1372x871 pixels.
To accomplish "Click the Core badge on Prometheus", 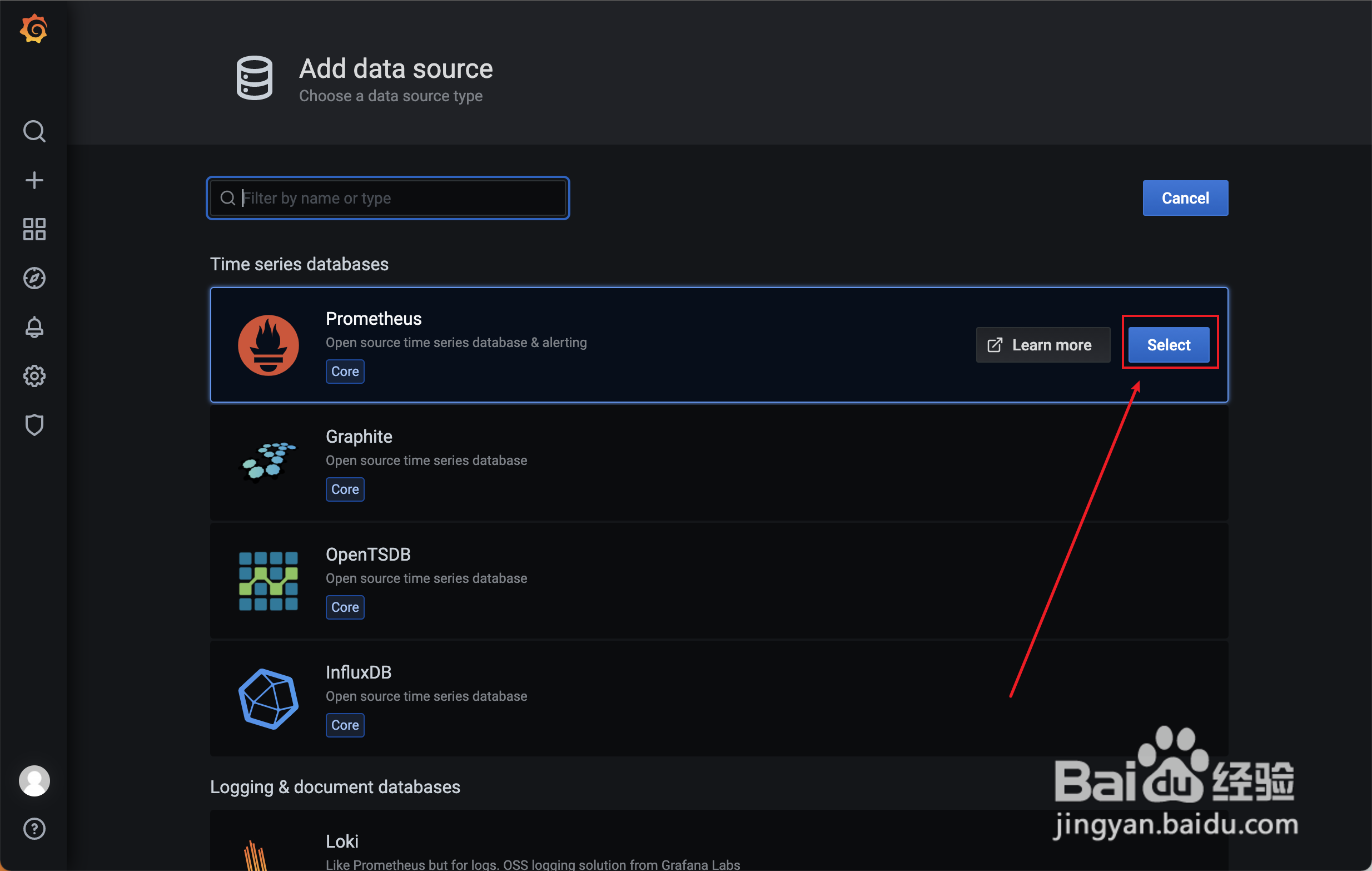I will tap(345, 371).
